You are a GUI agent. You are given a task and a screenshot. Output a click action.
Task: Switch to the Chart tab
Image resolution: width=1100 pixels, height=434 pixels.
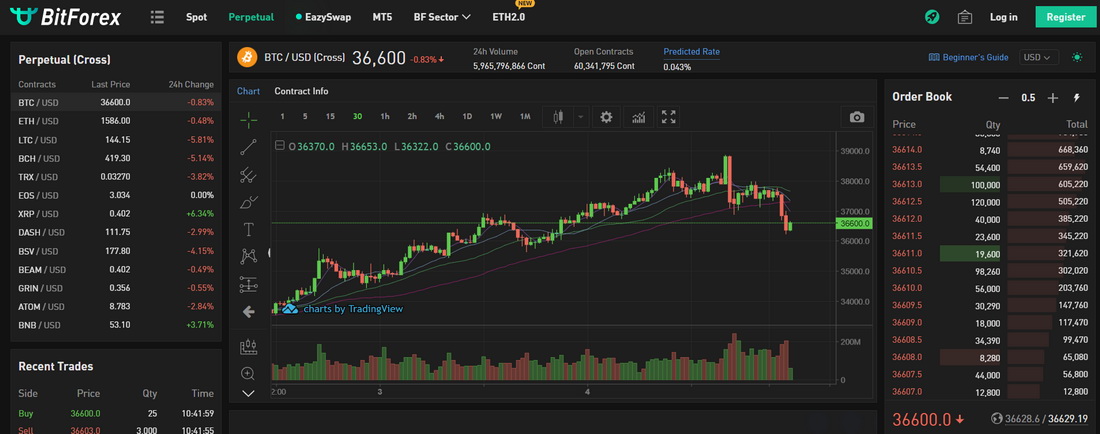[x=248, y=91]
